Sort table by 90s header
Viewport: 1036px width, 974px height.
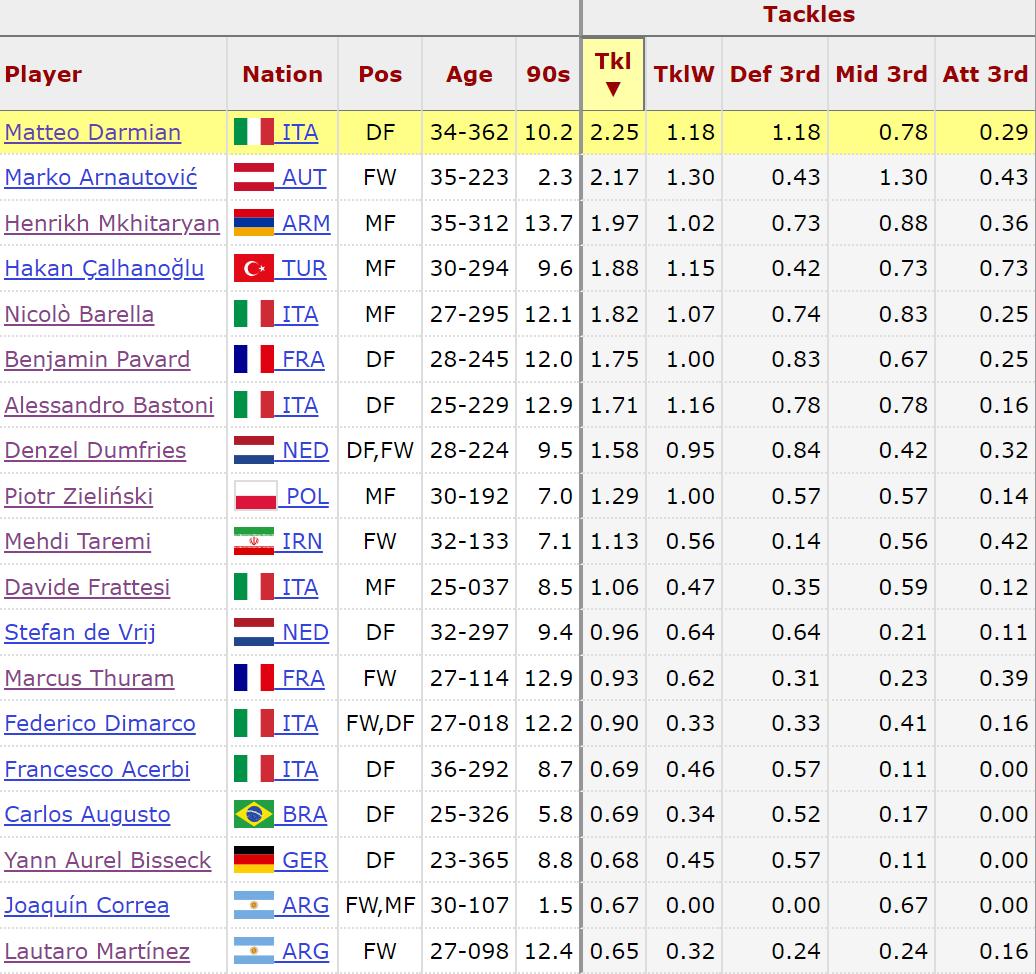(548, 74)
